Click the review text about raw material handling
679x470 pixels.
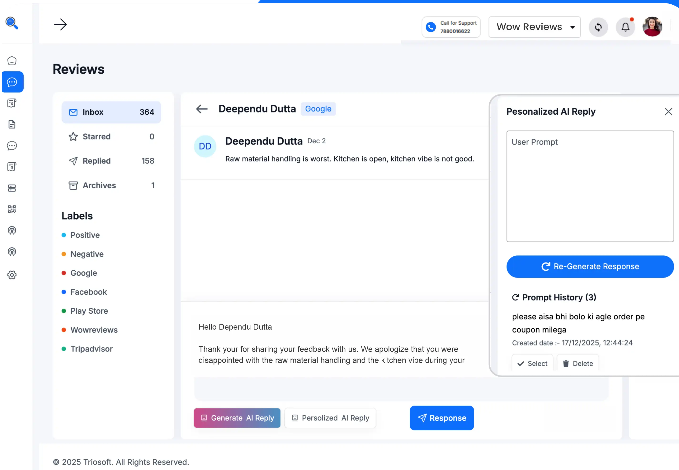349,159
